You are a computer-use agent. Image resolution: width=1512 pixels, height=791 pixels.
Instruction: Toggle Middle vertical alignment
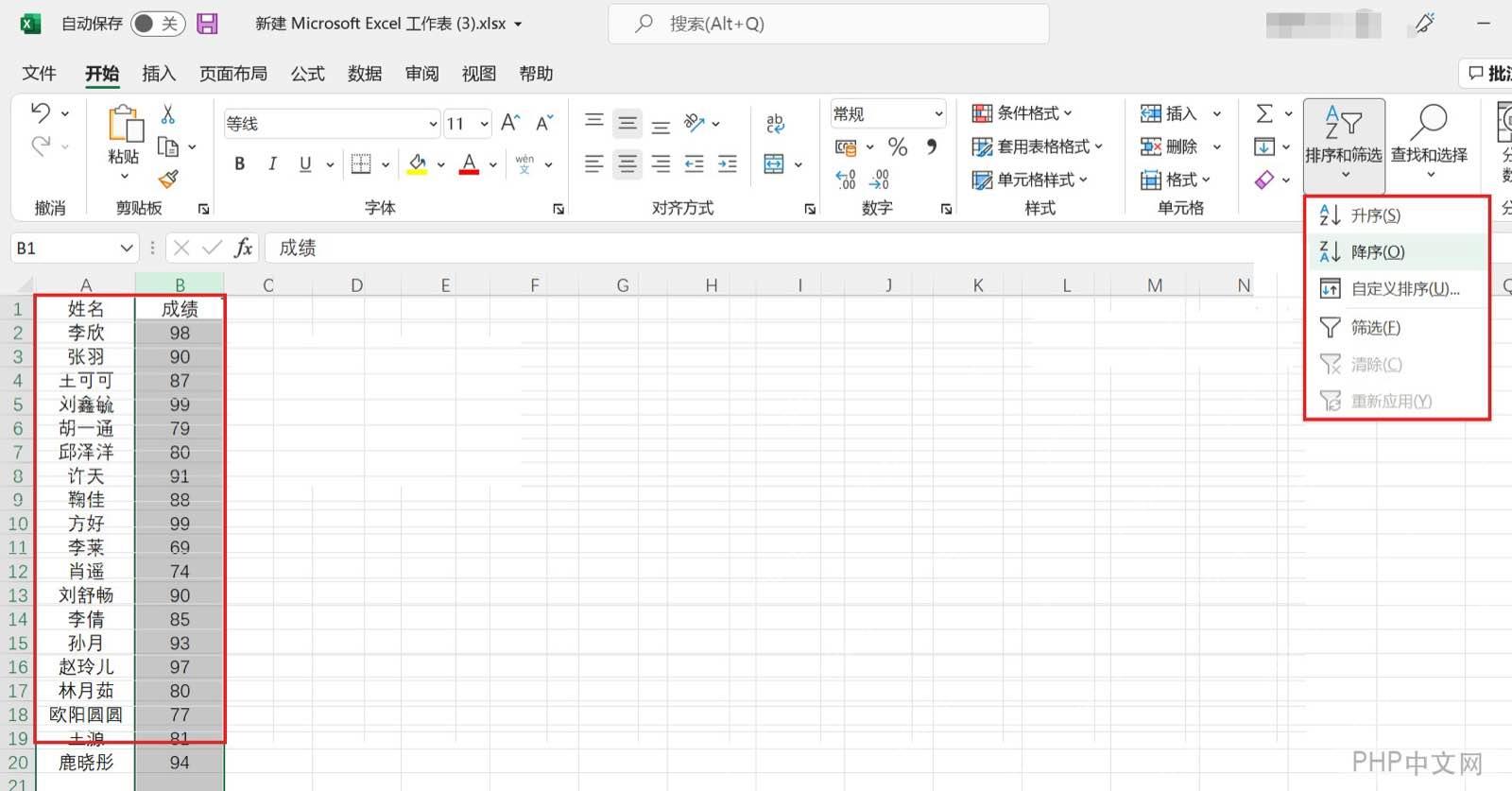(627, 123)
